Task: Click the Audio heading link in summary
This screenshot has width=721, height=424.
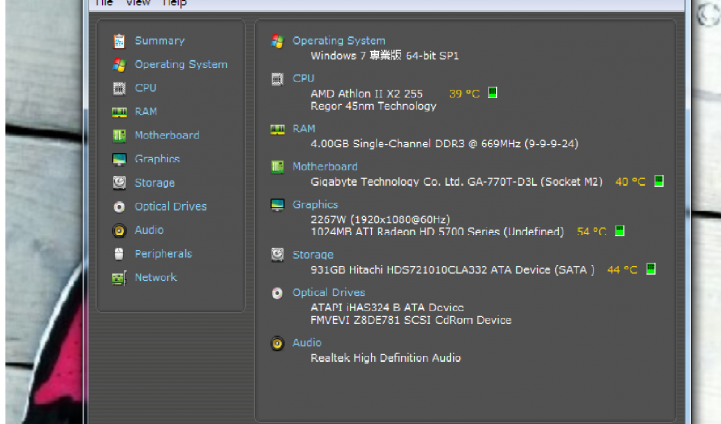Action: pyautogui.click(x=307, y=343)
